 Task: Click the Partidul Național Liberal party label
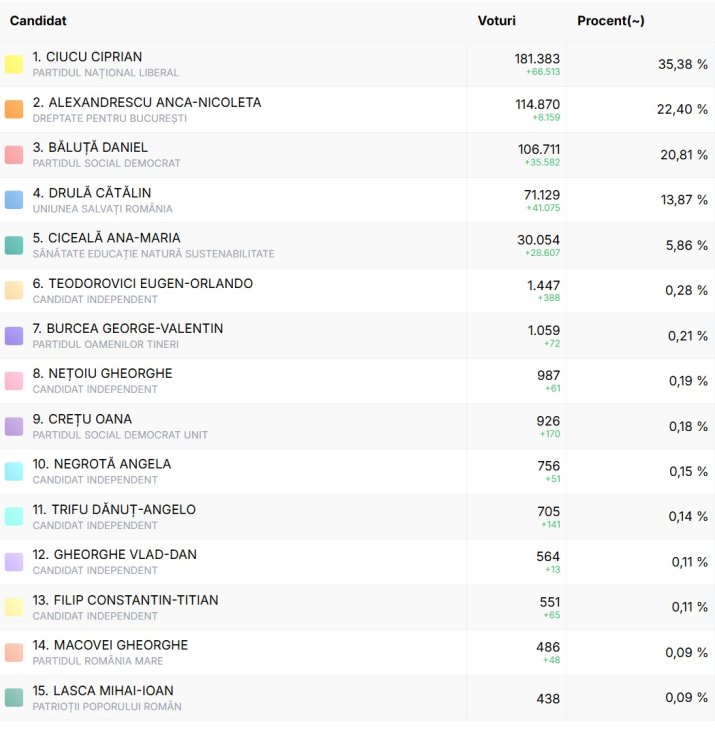click(106, 73)
